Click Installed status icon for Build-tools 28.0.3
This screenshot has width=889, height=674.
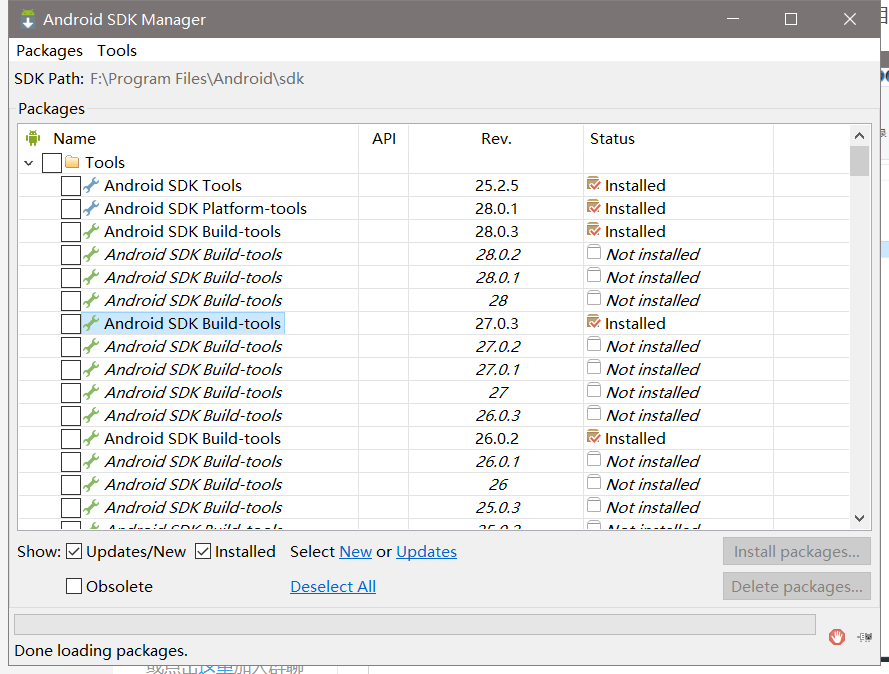tap(594, 230)
